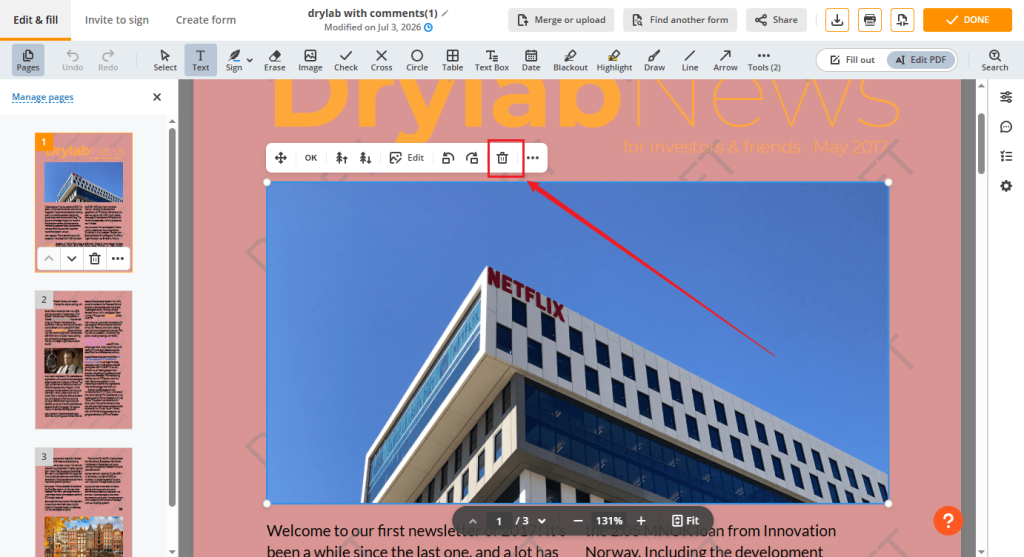The width and height of the screenshot is (1024, 557).
Task: Click Merge or upload button
Action: point(562,20)
